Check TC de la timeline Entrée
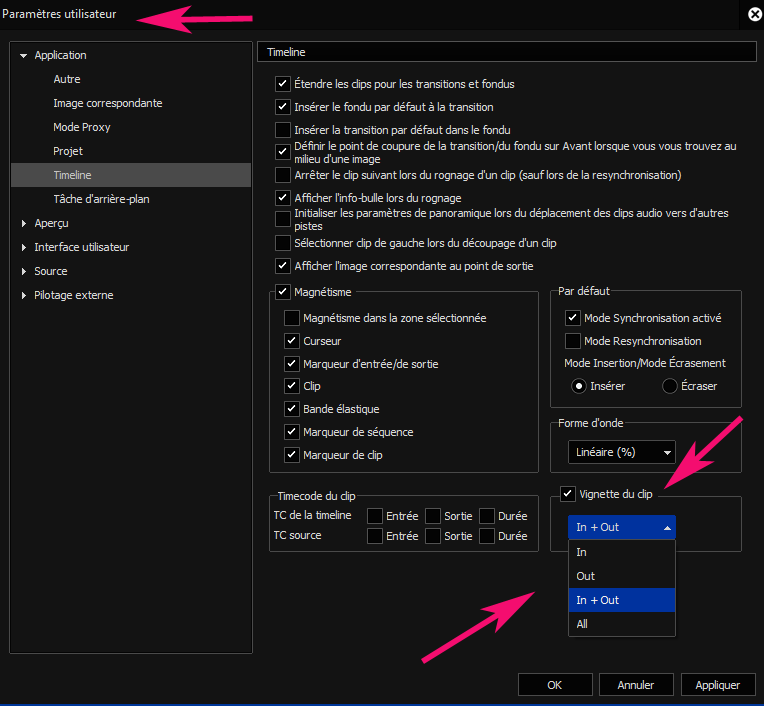The height and width of the screenshot is (706, 764). (375, 515)
